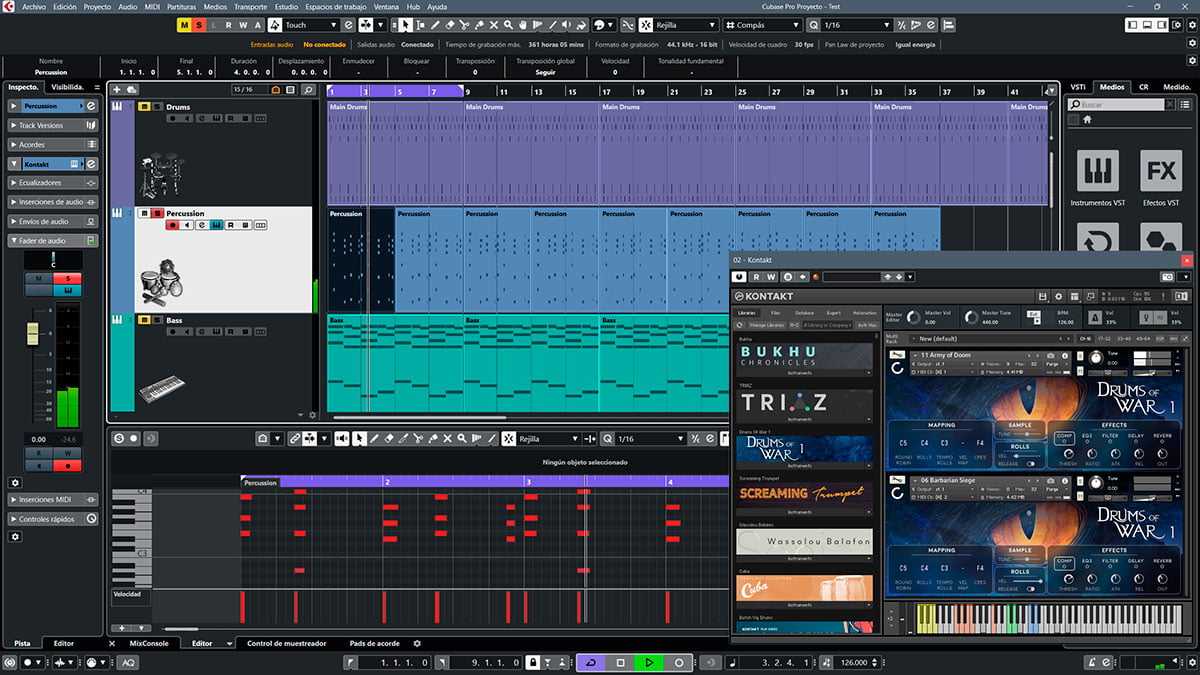Toggle the Kontakt plugin power bypass button
1200x675 pixels.
[741, 277]
